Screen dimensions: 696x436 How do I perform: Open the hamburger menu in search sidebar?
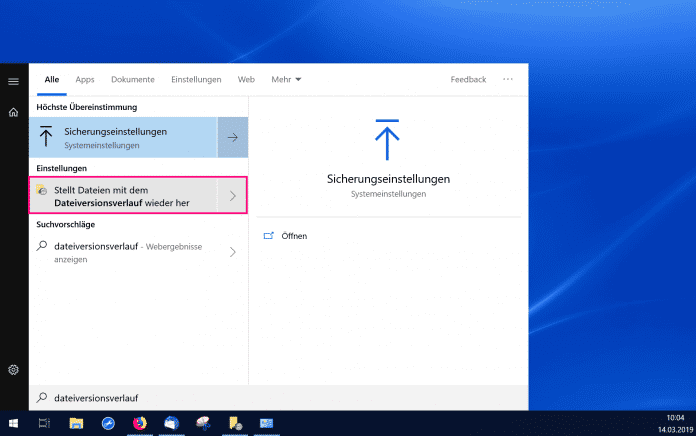pos(13,80)
